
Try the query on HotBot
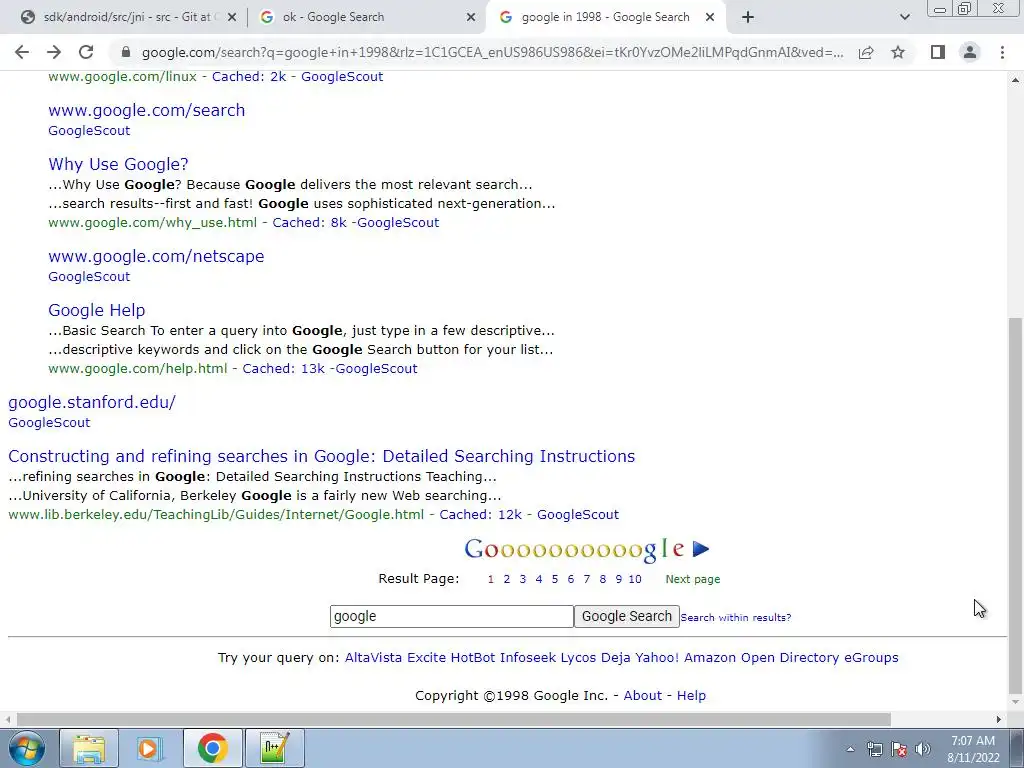pyautogui.click(x=473, y=658)
